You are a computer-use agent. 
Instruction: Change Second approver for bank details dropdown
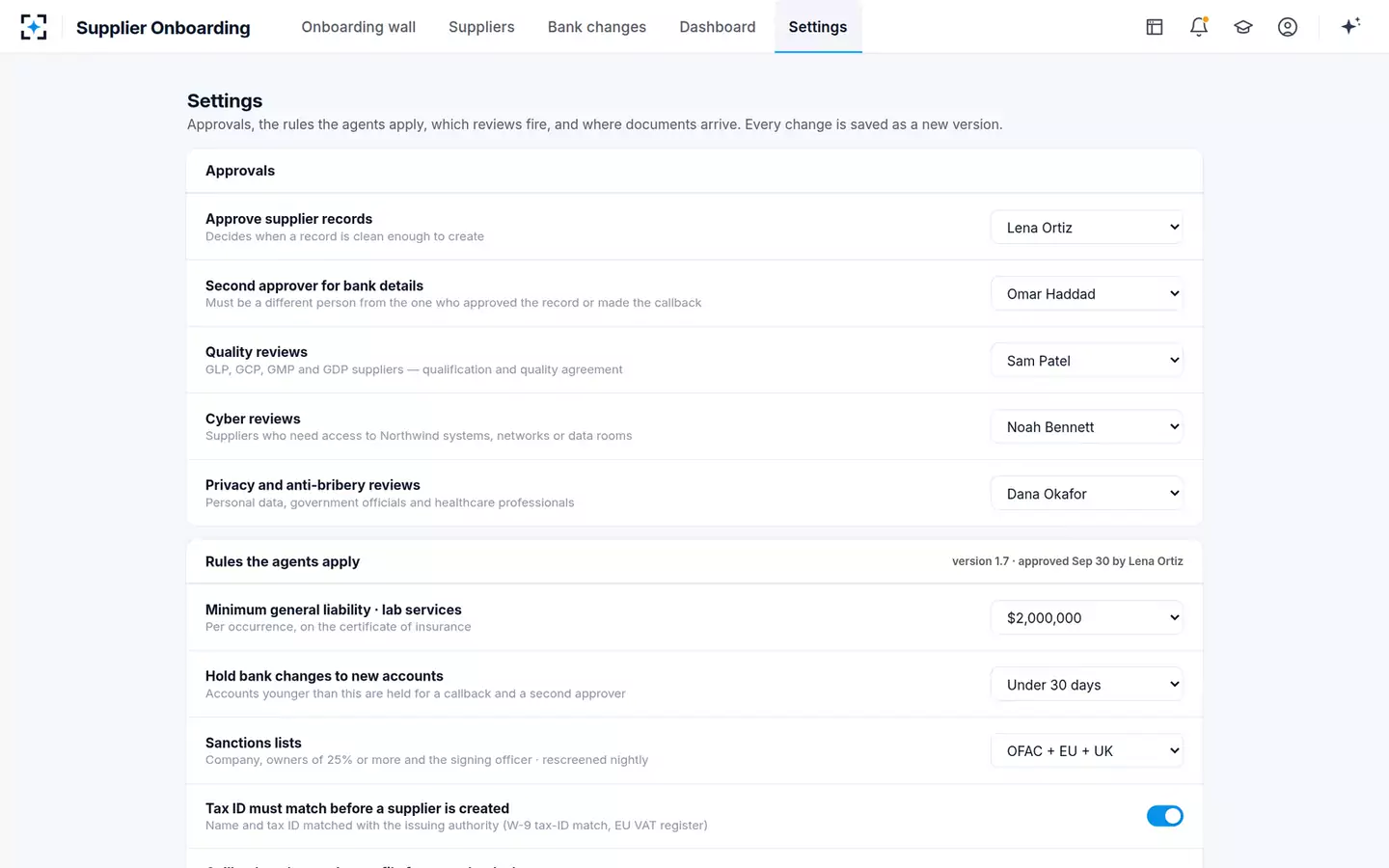click(1087, 294)
